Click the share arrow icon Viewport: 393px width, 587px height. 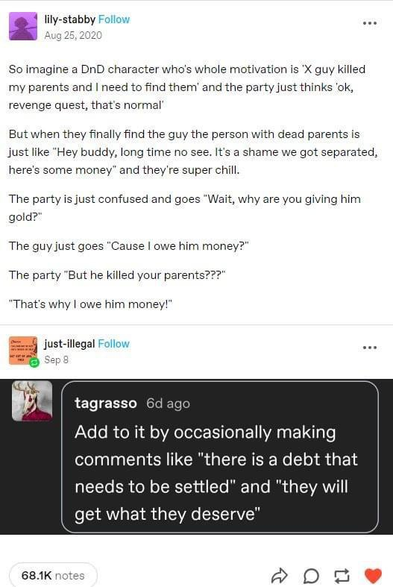point(279,575)
